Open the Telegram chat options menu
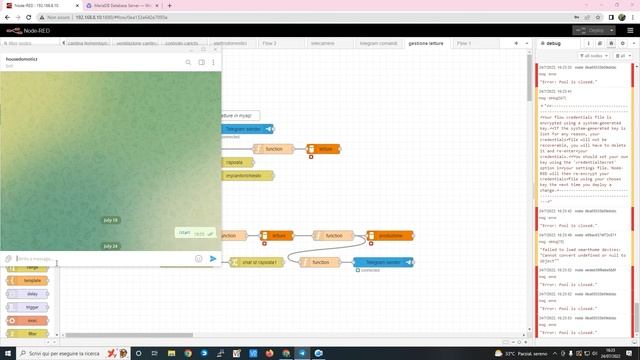The image size is (640, 360). (213, 62)
